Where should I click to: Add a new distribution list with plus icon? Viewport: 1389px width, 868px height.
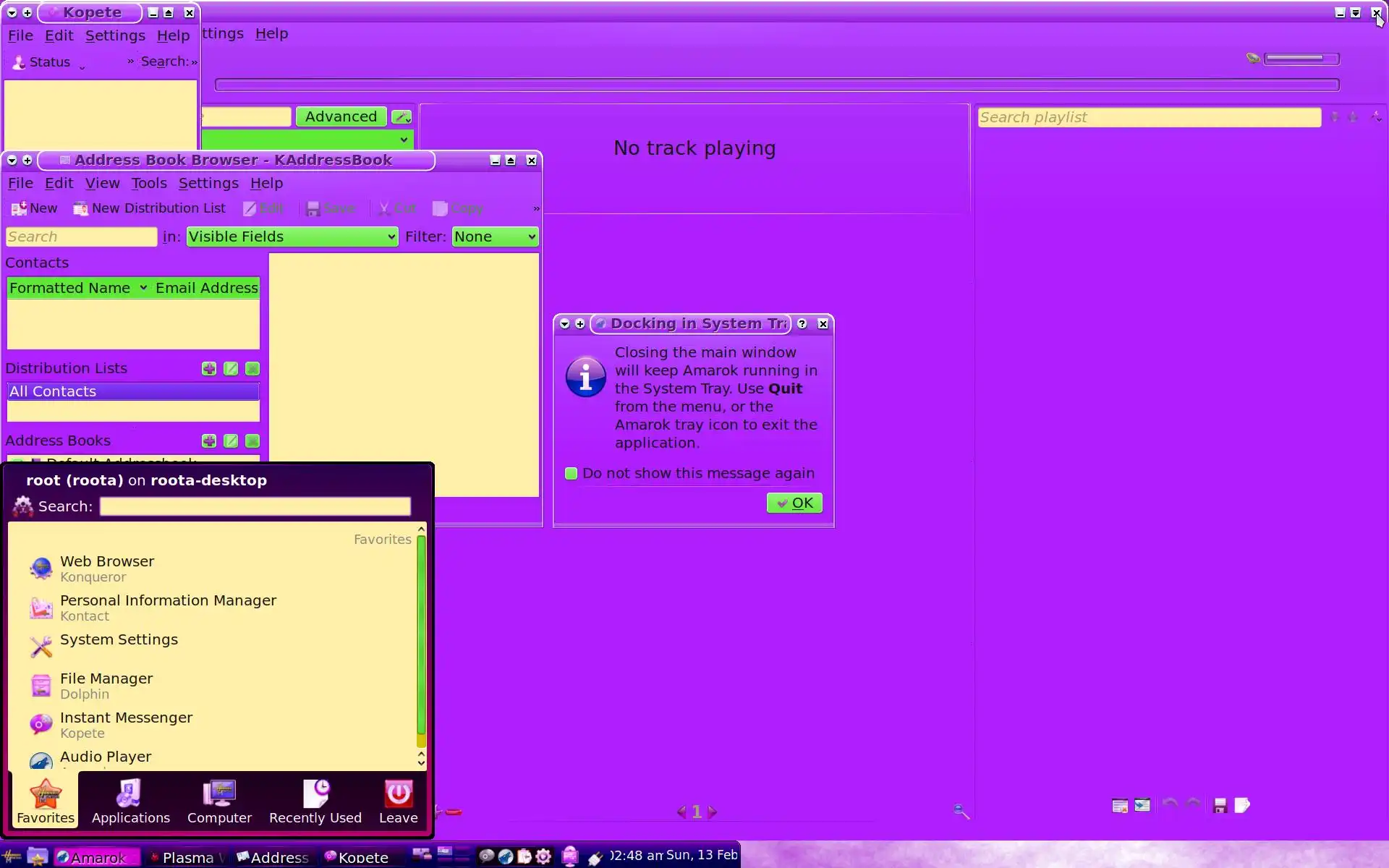point(209,369)
